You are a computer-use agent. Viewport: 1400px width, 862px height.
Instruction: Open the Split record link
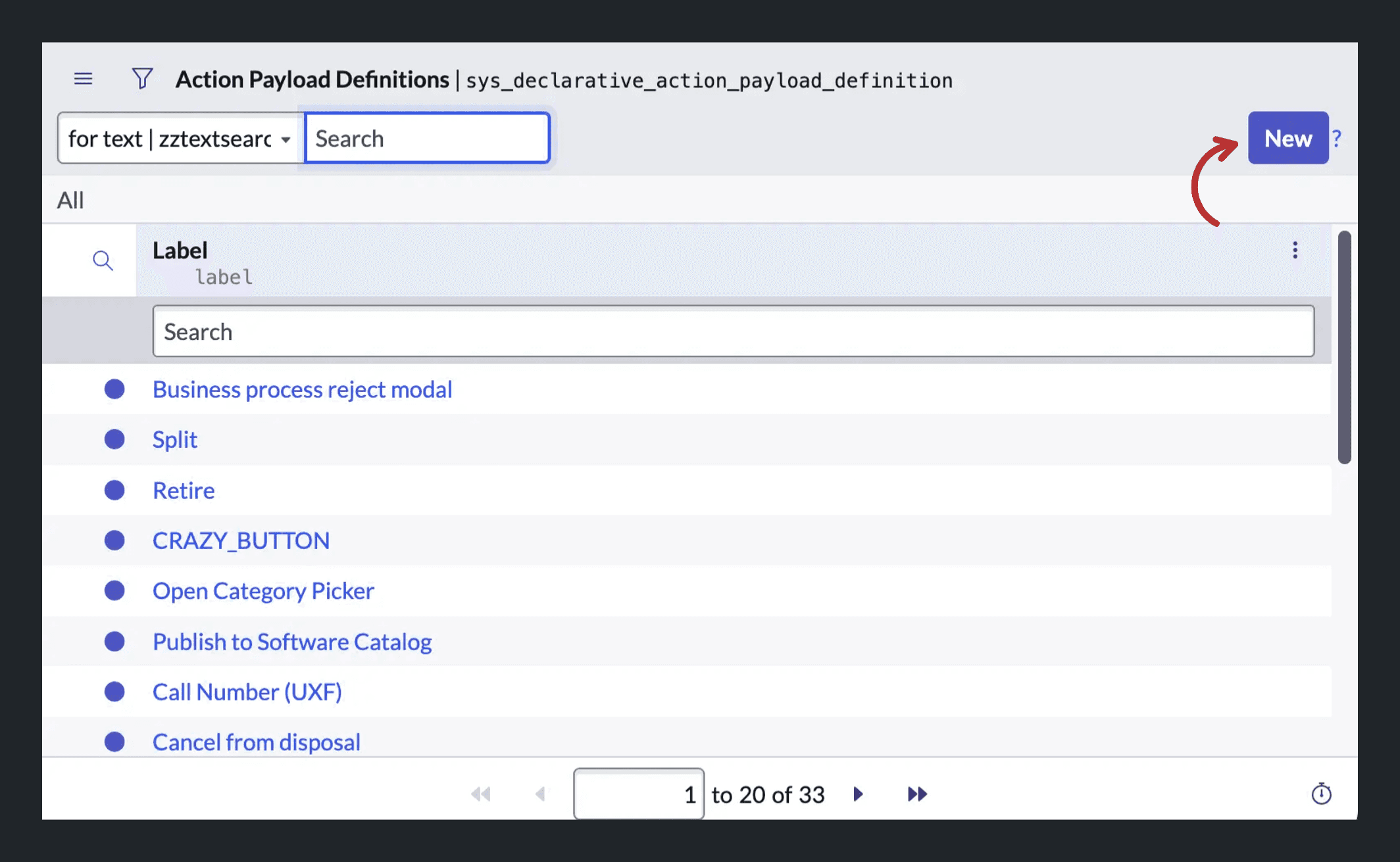pos(174,439)
